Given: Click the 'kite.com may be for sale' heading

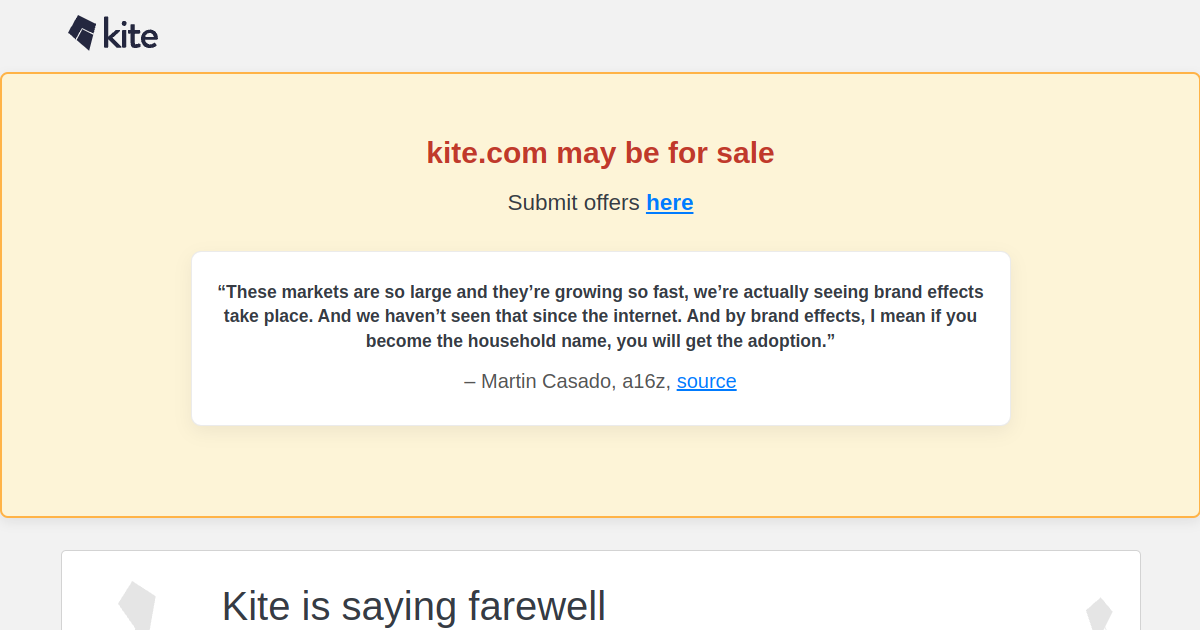Looking at the screenshot, I should (600, 153).
